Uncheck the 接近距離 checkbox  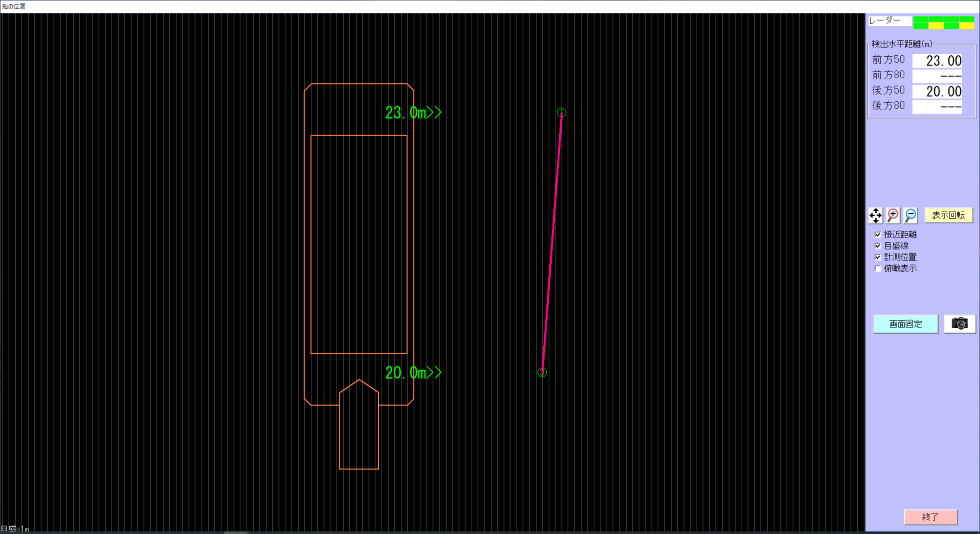[x=878, y=234]
